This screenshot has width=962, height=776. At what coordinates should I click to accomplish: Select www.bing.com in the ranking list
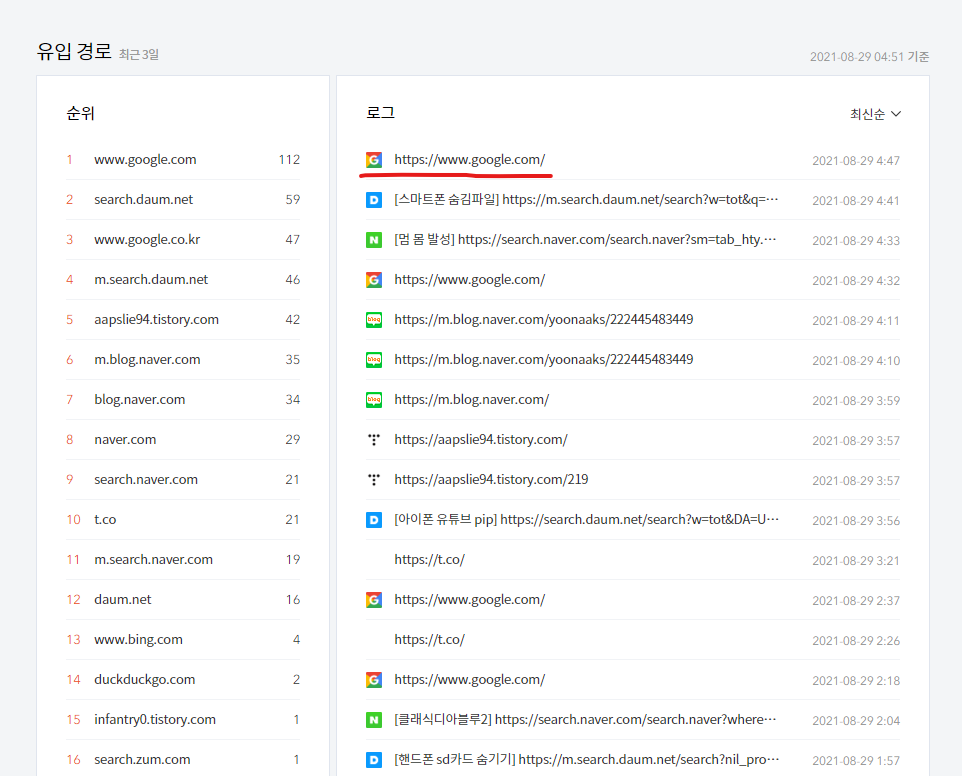click(139, 639)
